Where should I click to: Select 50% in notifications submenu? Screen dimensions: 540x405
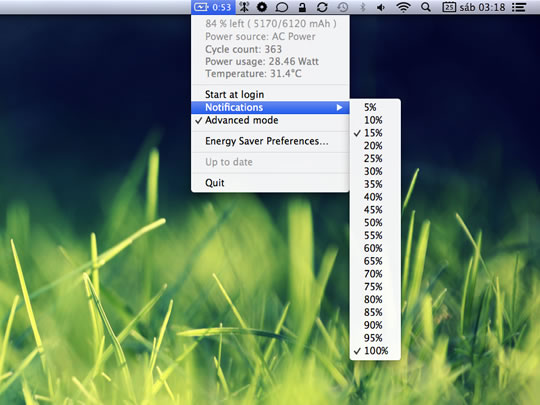pos(375,222)
